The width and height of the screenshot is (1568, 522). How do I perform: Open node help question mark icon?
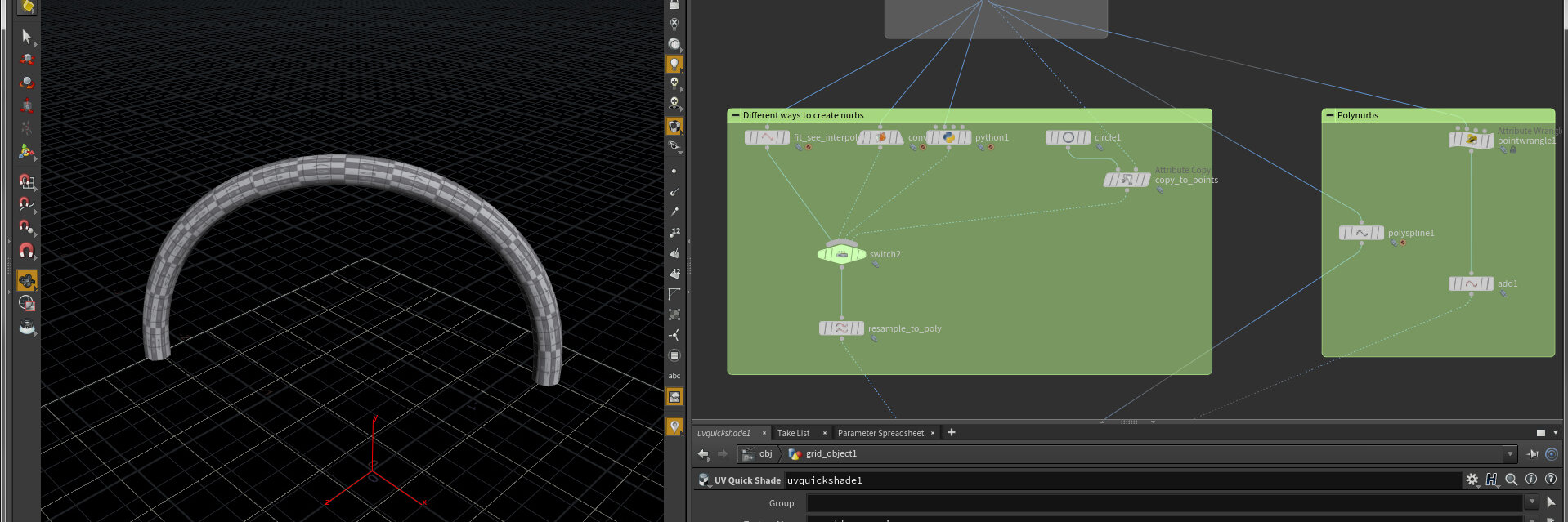click(x=1551, y=480)
